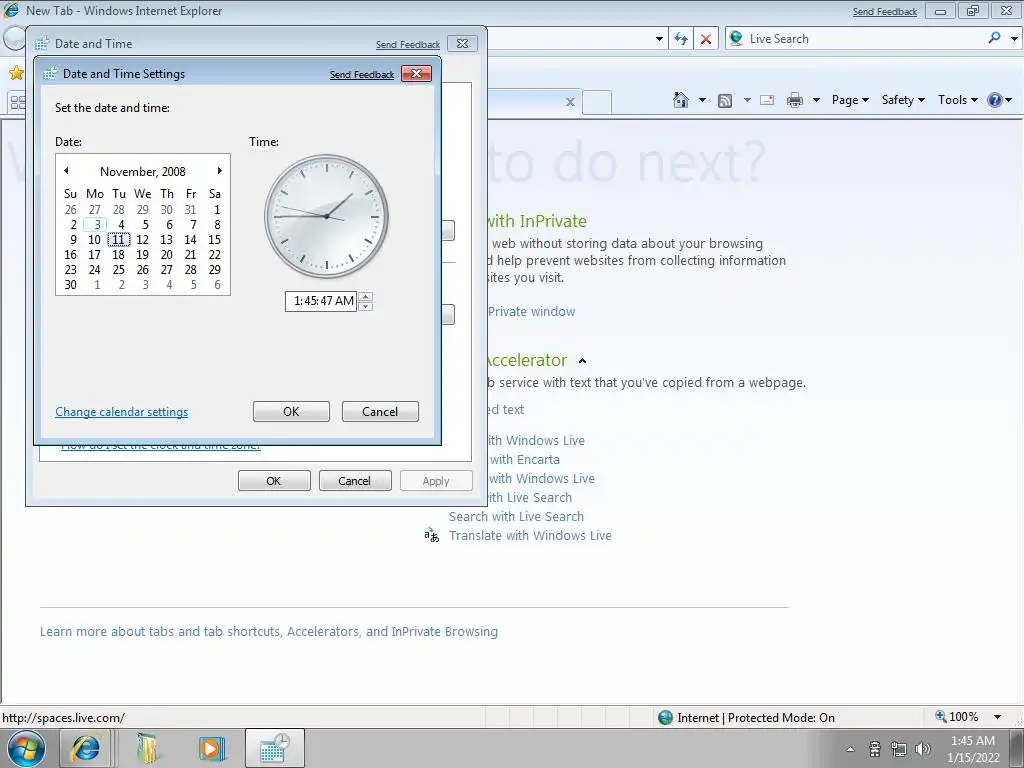Increase time with spinner up arrow
This screenshot has width=1024, height=768.
coord(366,296)
